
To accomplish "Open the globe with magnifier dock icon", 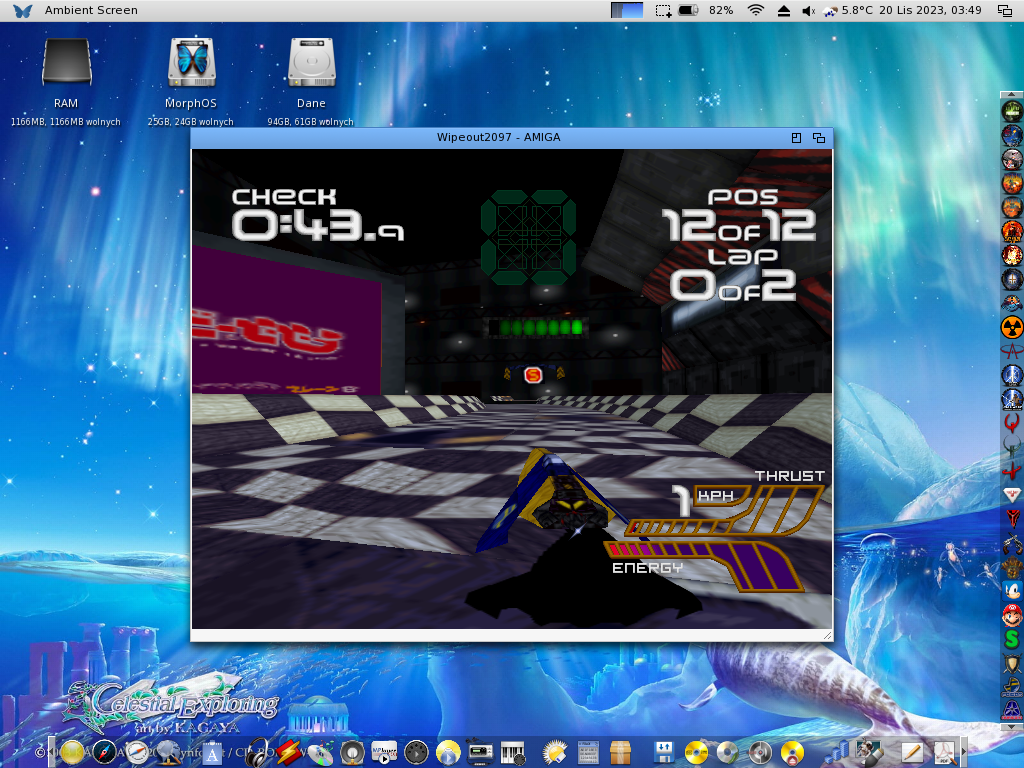I will click(168, 752).
